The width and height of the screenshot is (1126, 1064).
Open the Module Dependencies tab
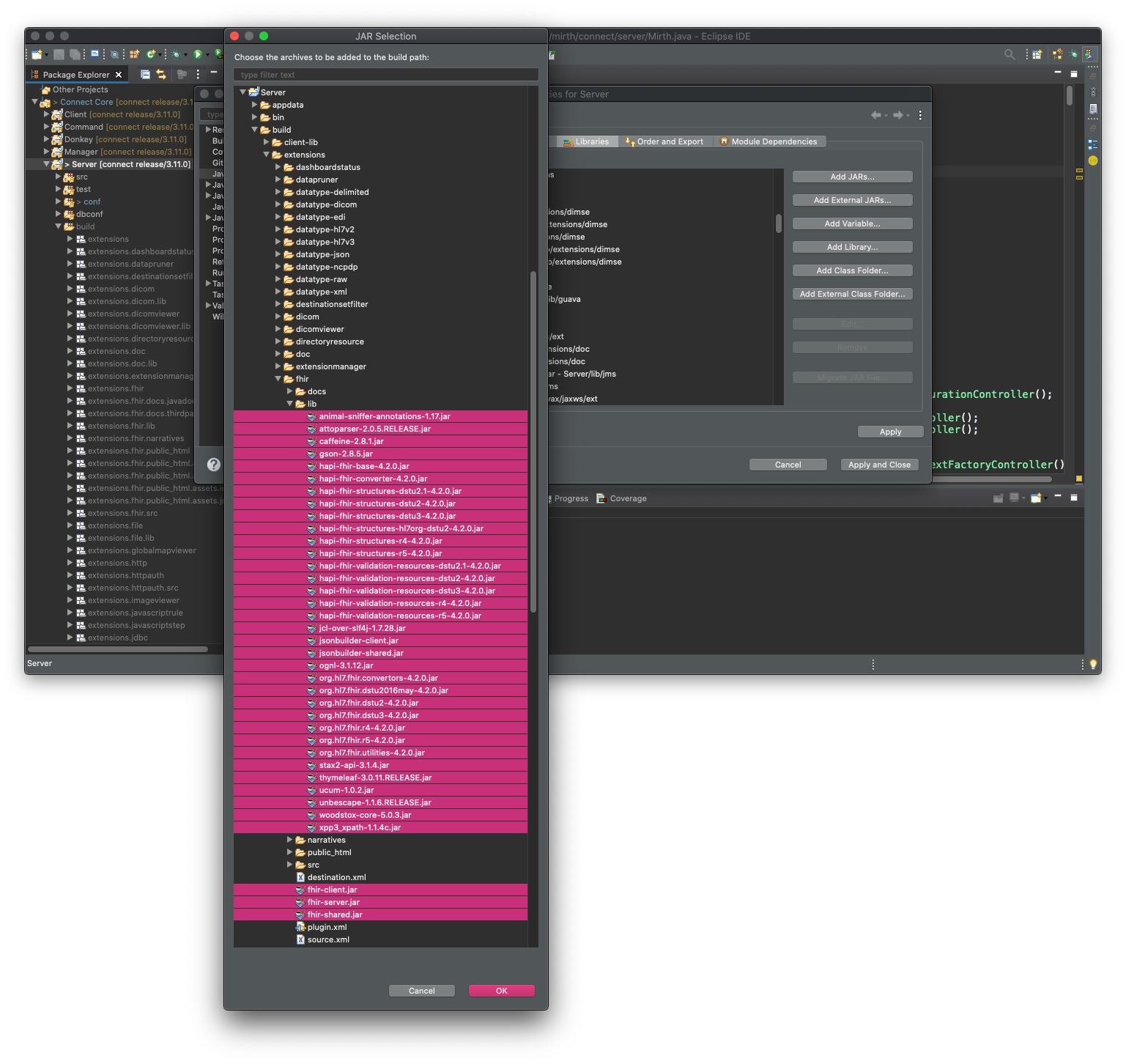769,141
